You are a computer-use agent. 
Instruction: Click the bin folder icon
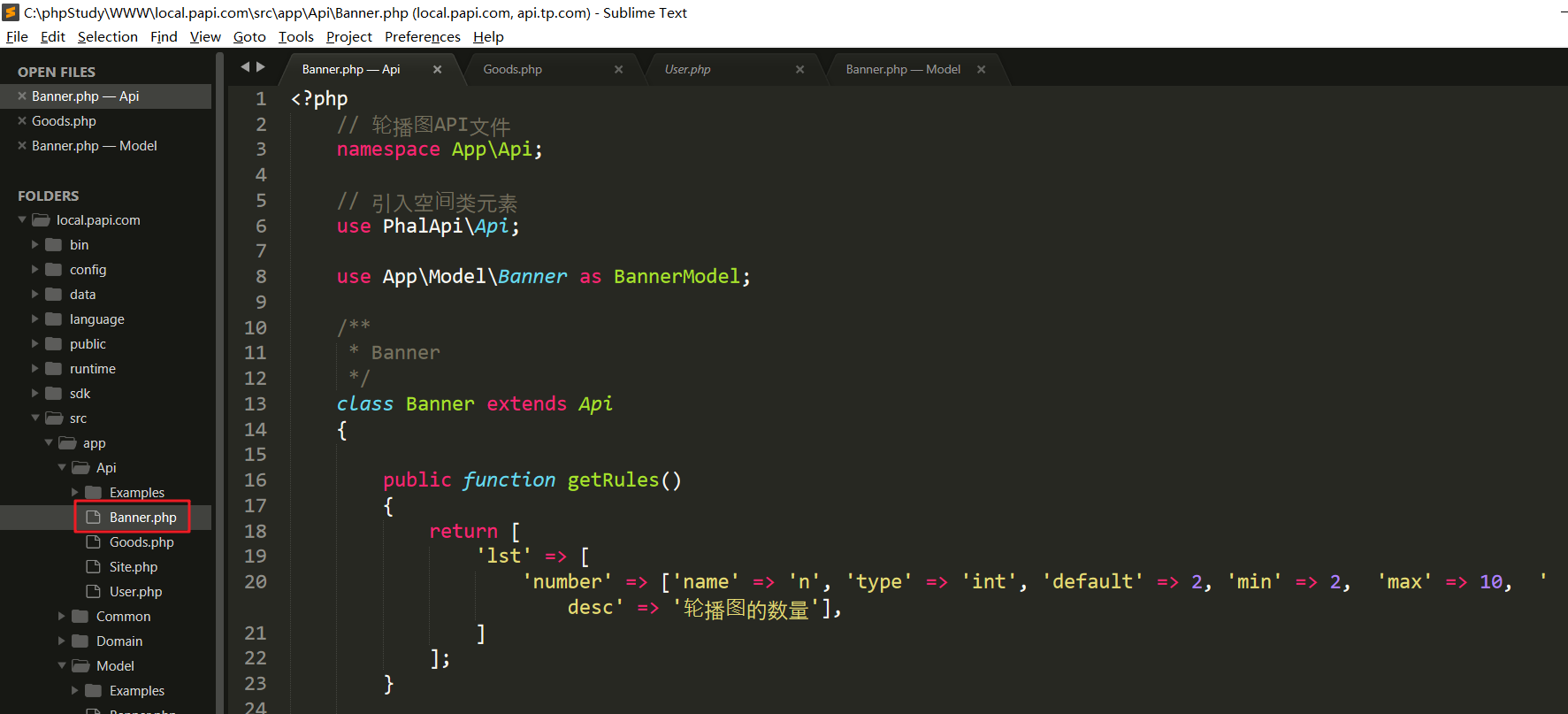[54, 245]
